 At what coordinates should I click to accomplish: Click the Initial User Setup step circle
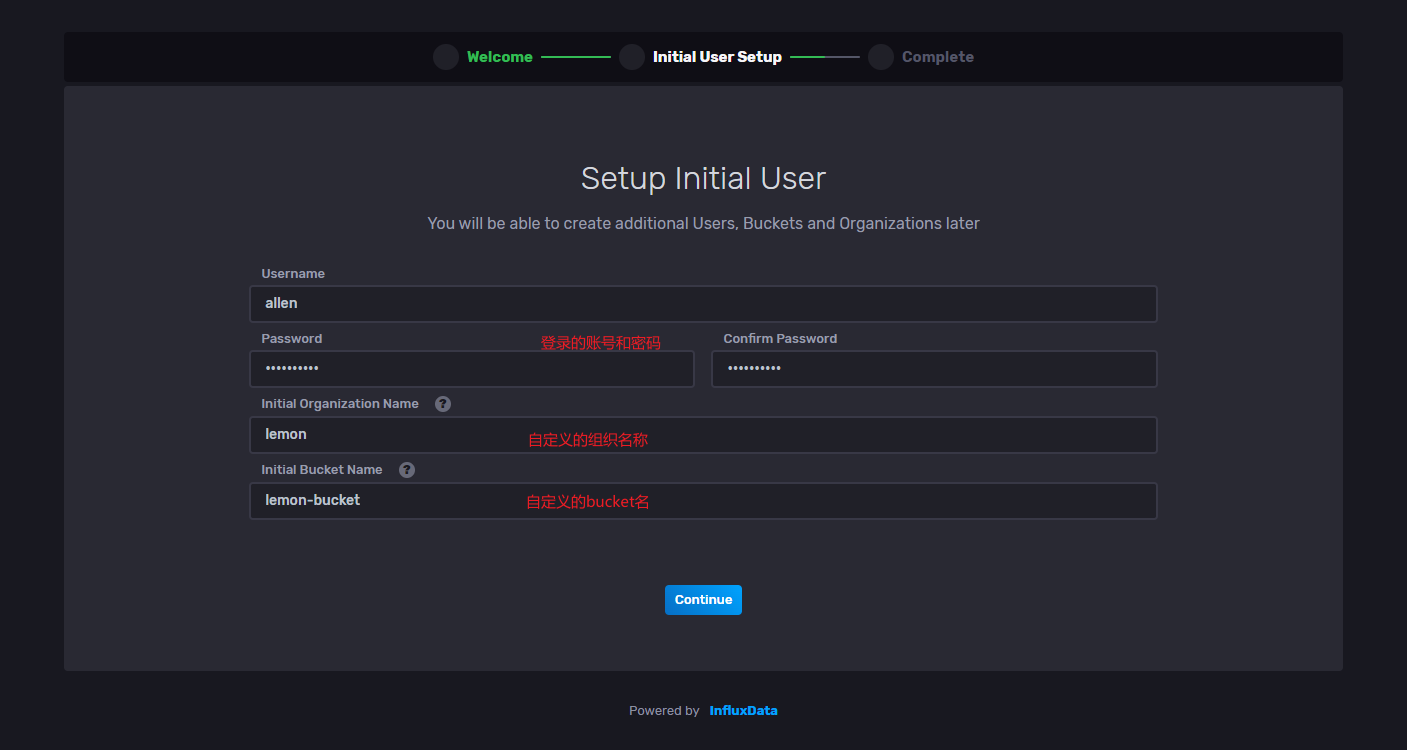(x=632, y=57)
